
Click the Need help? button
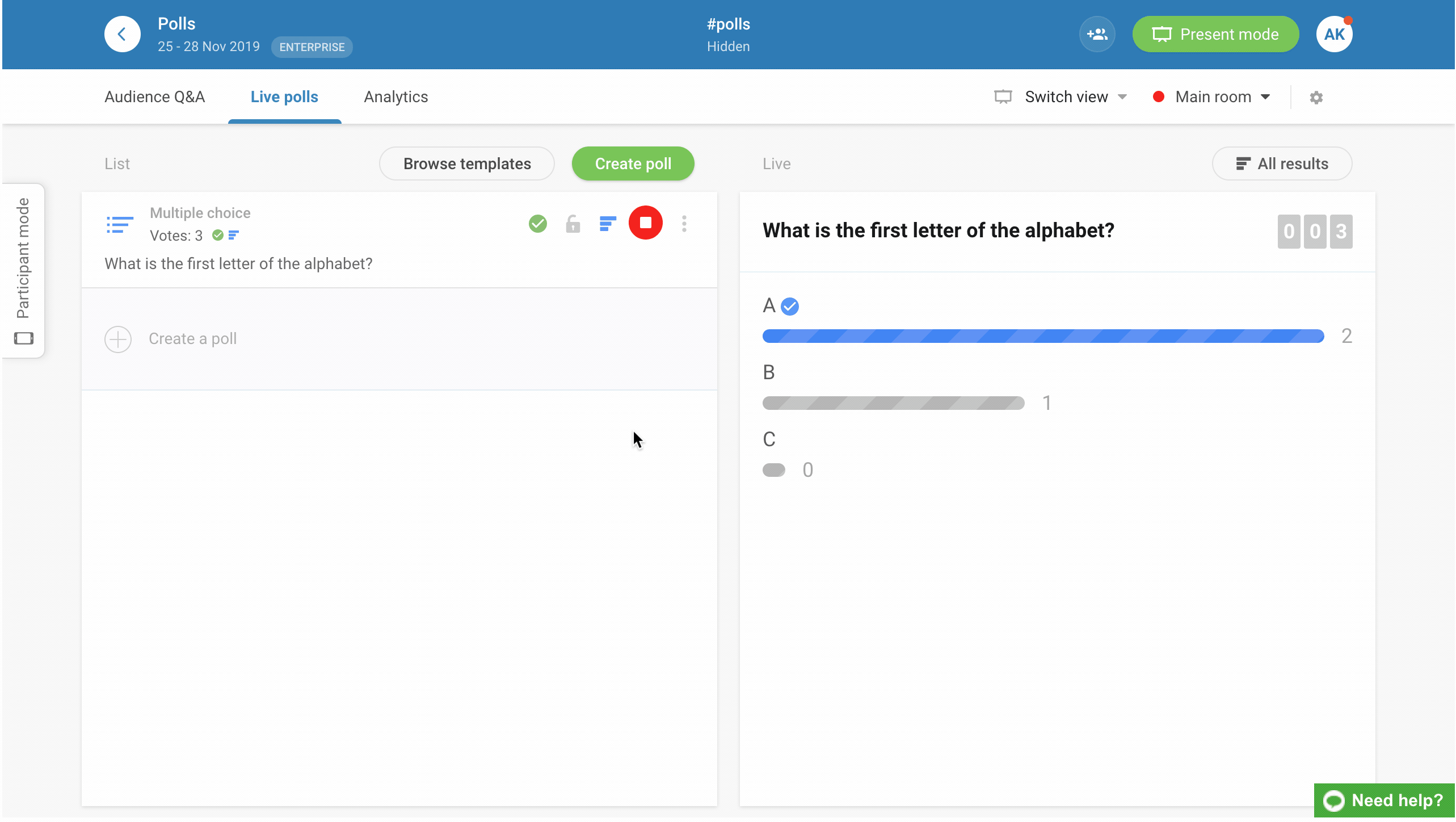(1384, 800)
